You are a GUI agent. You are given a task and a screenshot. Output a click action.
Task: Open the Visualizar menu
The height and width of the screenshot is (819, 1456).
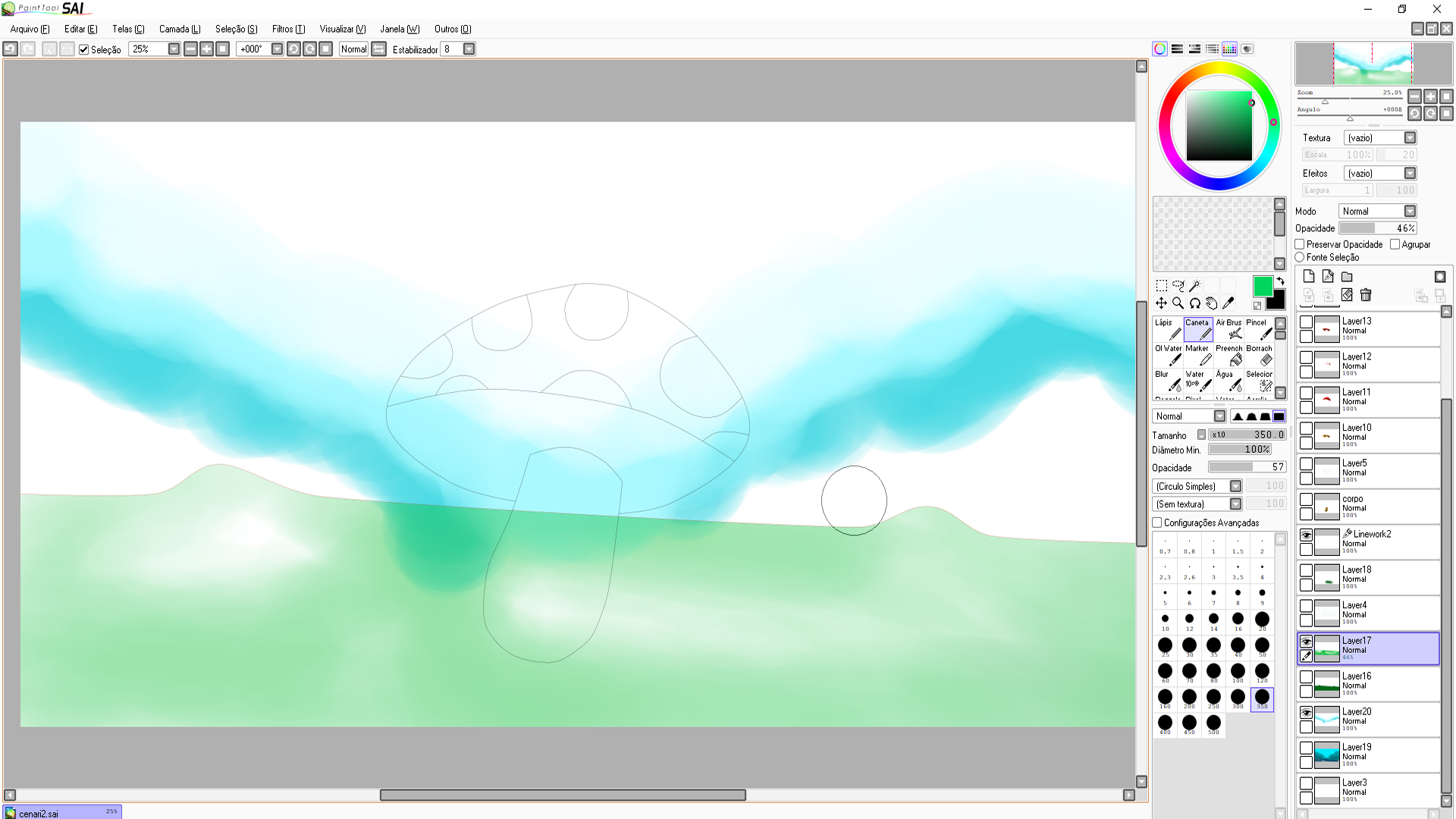343,29
